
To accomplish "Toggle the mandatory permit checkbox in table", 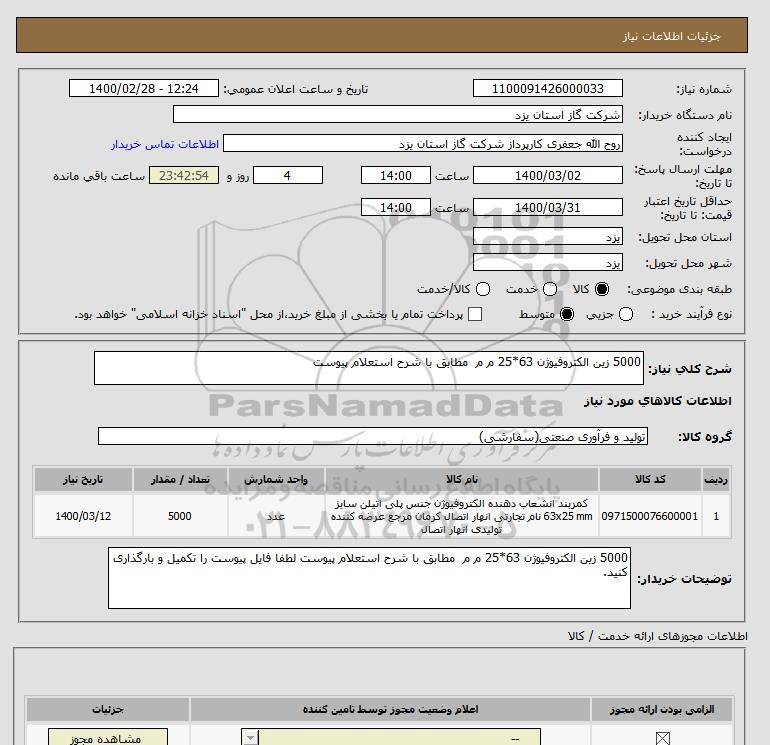I will point(662,738).
